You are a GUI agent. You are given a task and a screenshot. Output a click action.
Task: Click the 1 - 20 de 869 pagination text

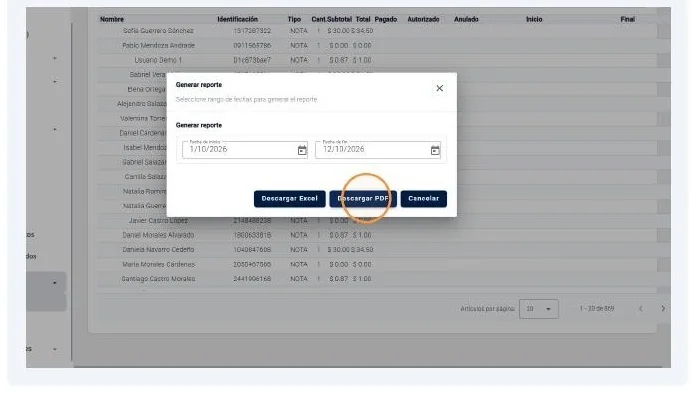tap(597, 308)
